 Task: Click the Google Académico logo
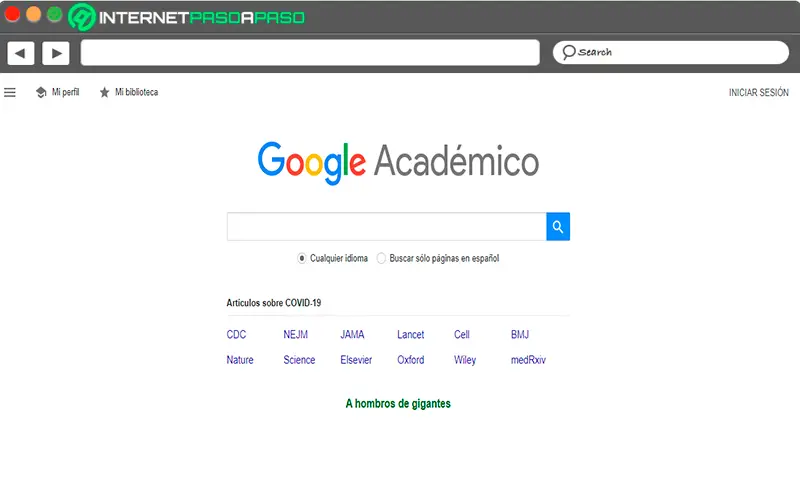(398, 163)
